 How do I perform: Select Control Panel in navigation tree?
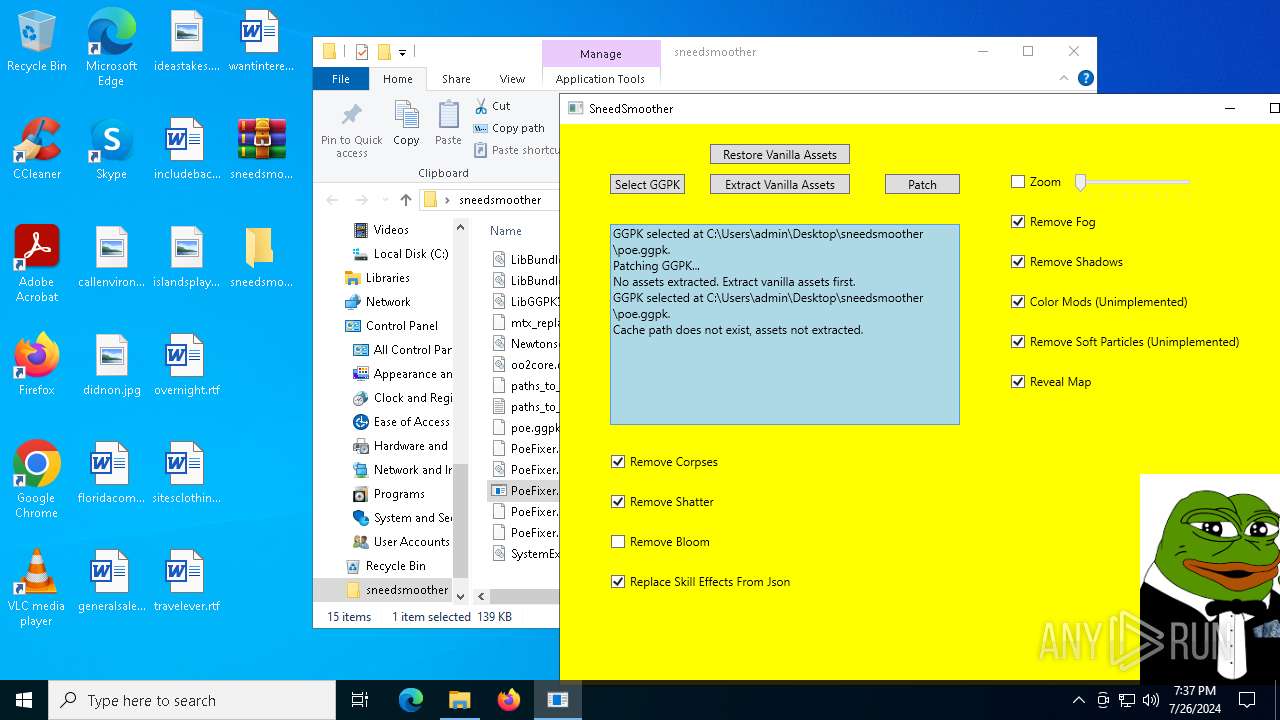(x=391, y=326)
